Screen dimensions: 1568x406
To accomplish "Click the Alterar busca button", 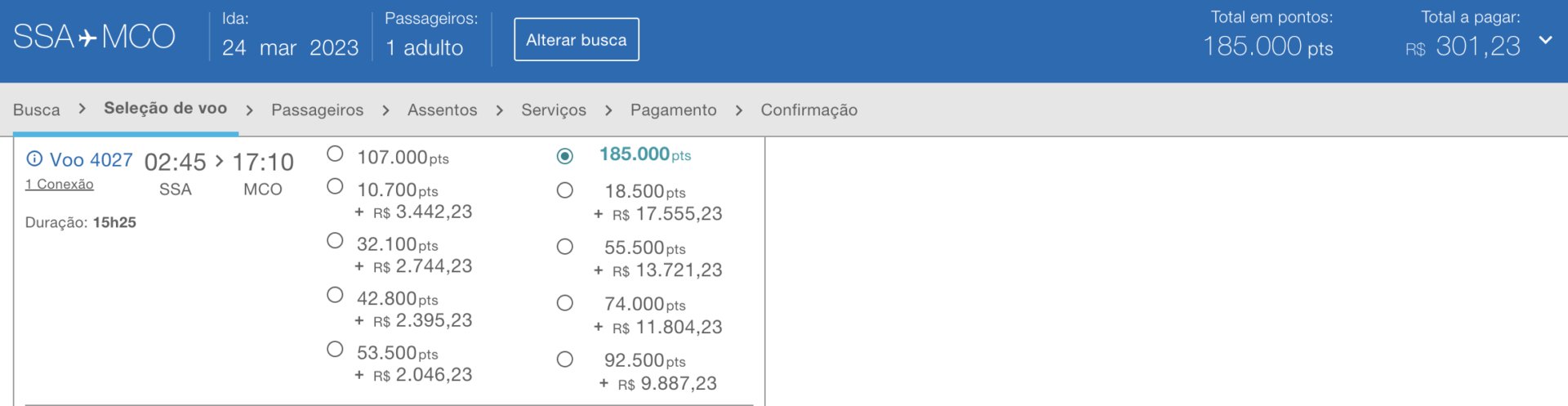I will [576, 40].
